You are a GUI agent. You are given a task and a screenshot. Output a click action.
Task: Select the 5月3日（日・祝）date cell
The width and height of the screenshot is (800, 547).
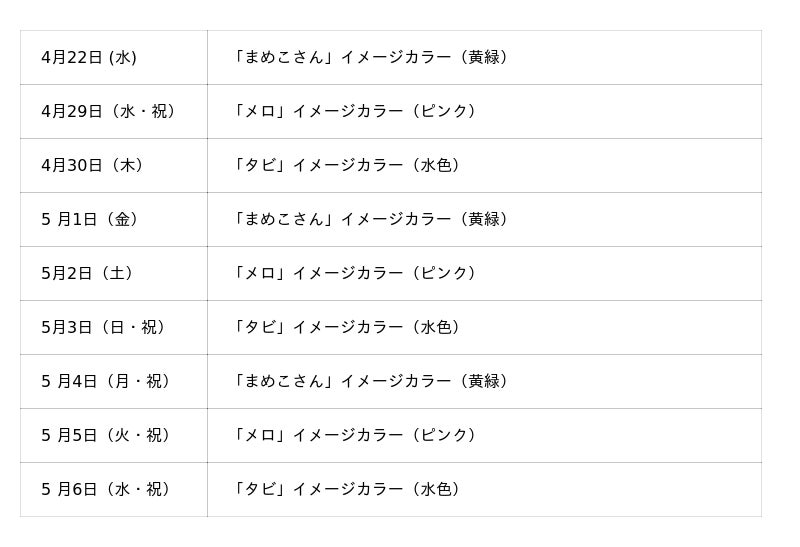click(105, 328)
